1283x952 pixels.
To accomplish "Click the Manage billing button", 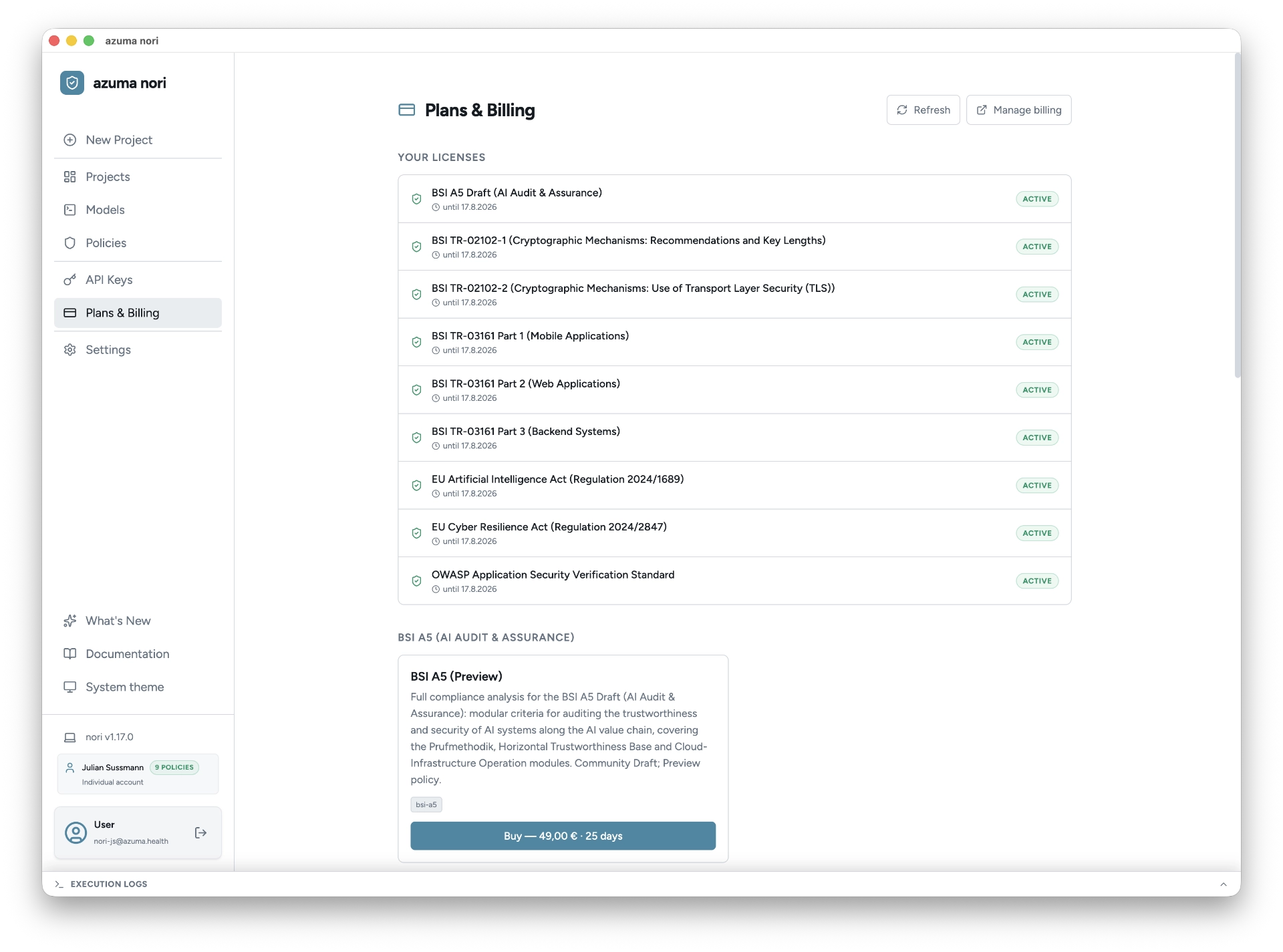I will coord(1018,110).
